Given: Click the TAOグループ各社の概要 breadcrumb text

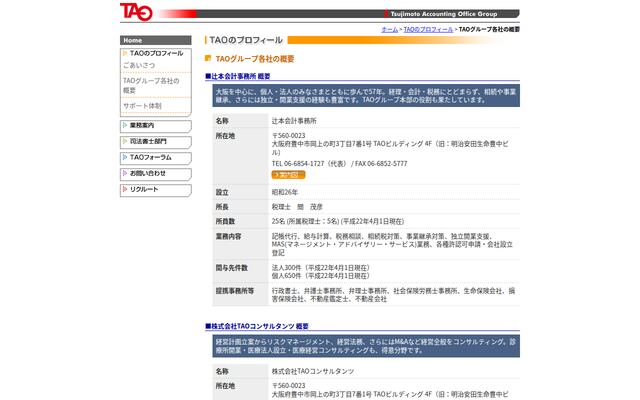Looking at the screenshot, I should pyautogui.click(x=489, y=29).
